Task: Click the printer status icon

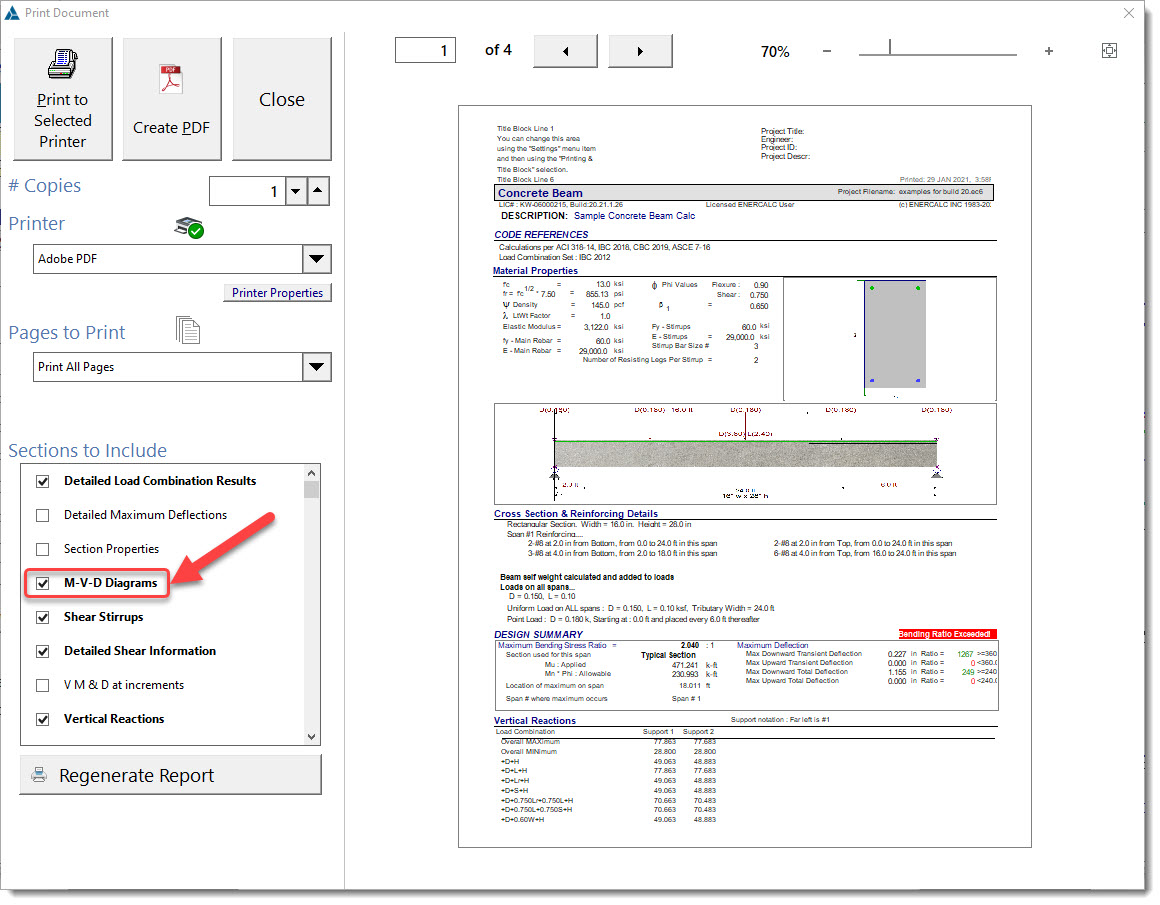Action: (189, 227)
